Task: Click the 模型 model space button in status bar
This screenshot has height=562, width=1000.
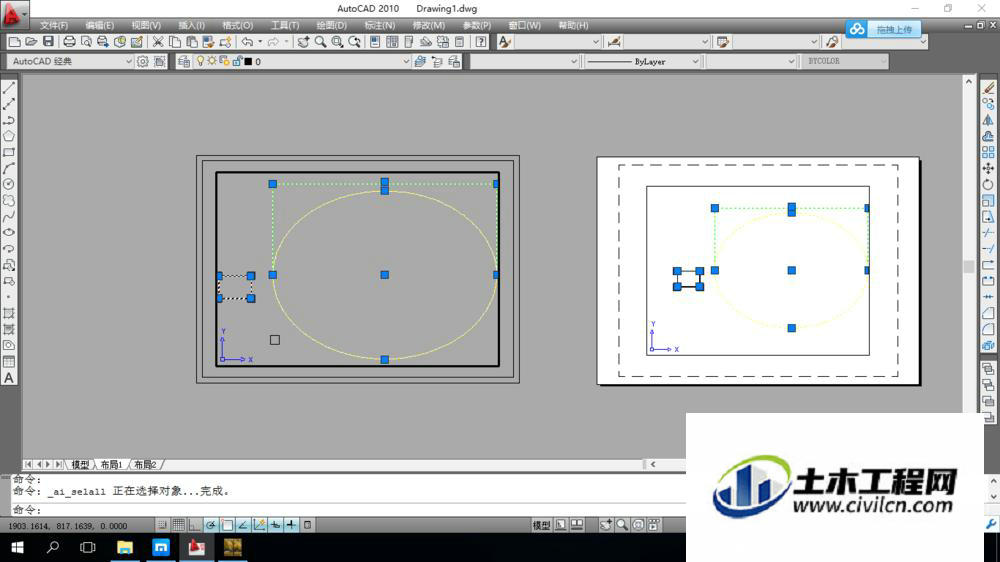Action: [x=541, y=525]
